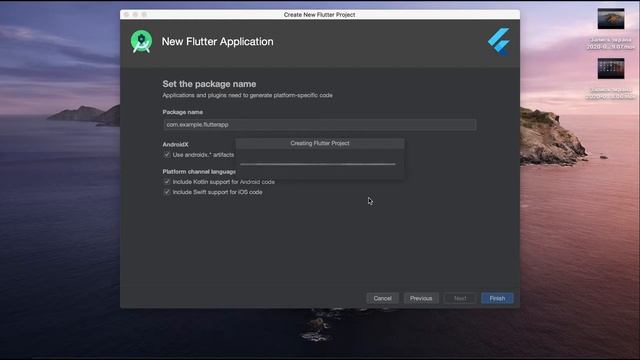Click the Set the package name heading

pyautogui.click(x=209, y=84)
